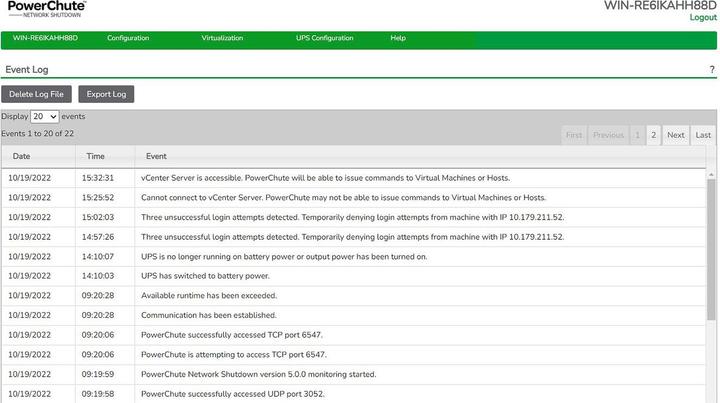Click the event log vertical scrollbar thumb
The height and width of the screenshot is (403, 720).
tap(711, 250)
